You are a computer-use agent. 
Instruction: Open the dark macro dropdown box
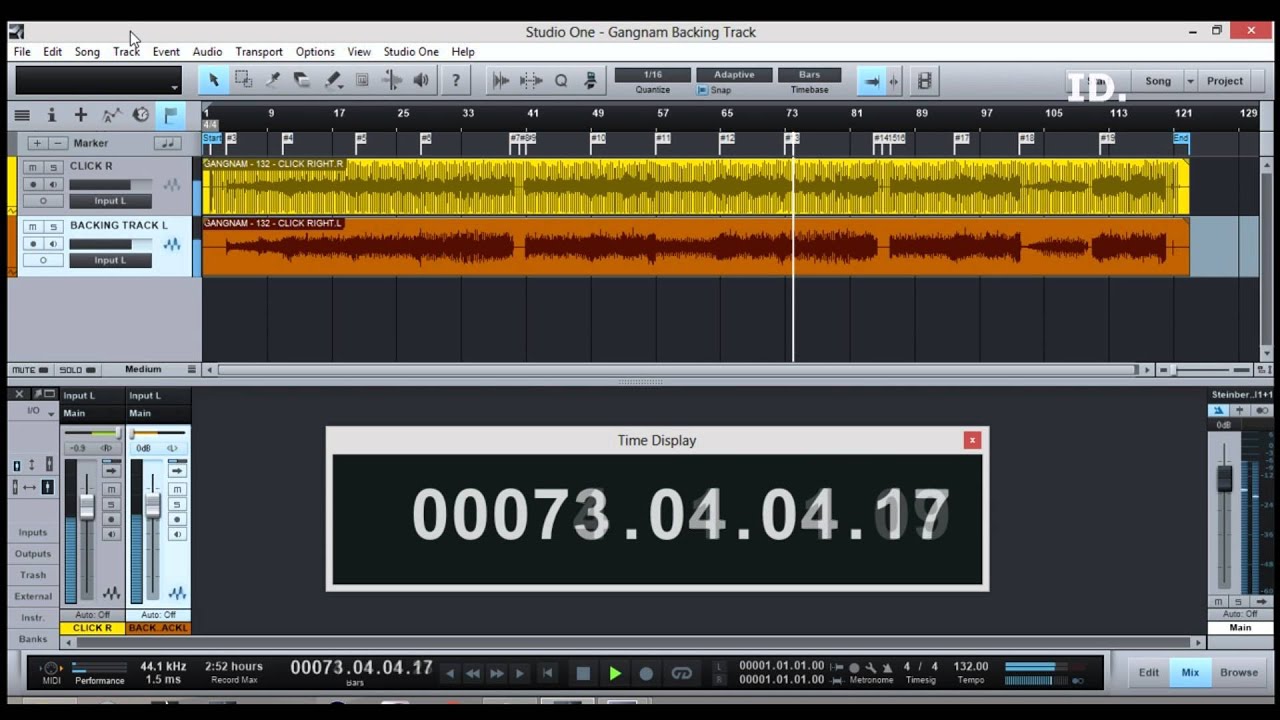[98, 81]
